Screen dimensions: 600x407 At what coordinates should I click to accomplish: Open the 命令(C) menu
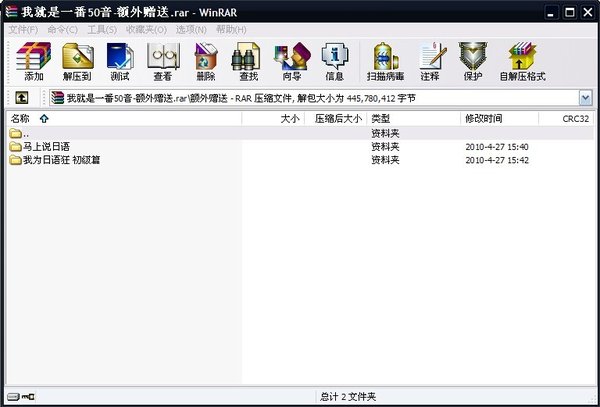pos(63,29)
